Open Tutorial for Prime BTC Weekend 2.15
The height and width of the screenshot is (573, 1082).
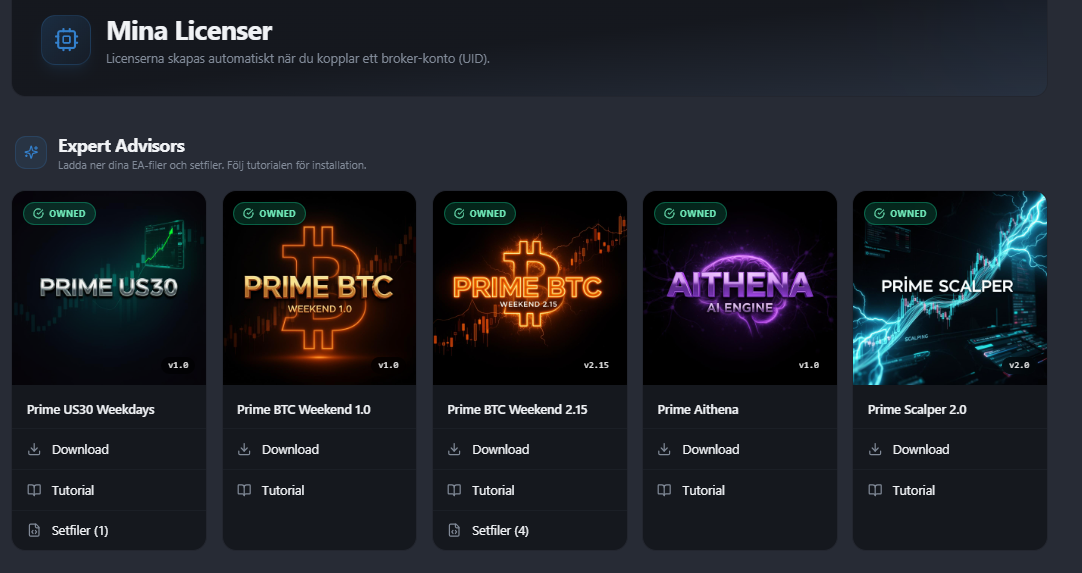(530, 490)
